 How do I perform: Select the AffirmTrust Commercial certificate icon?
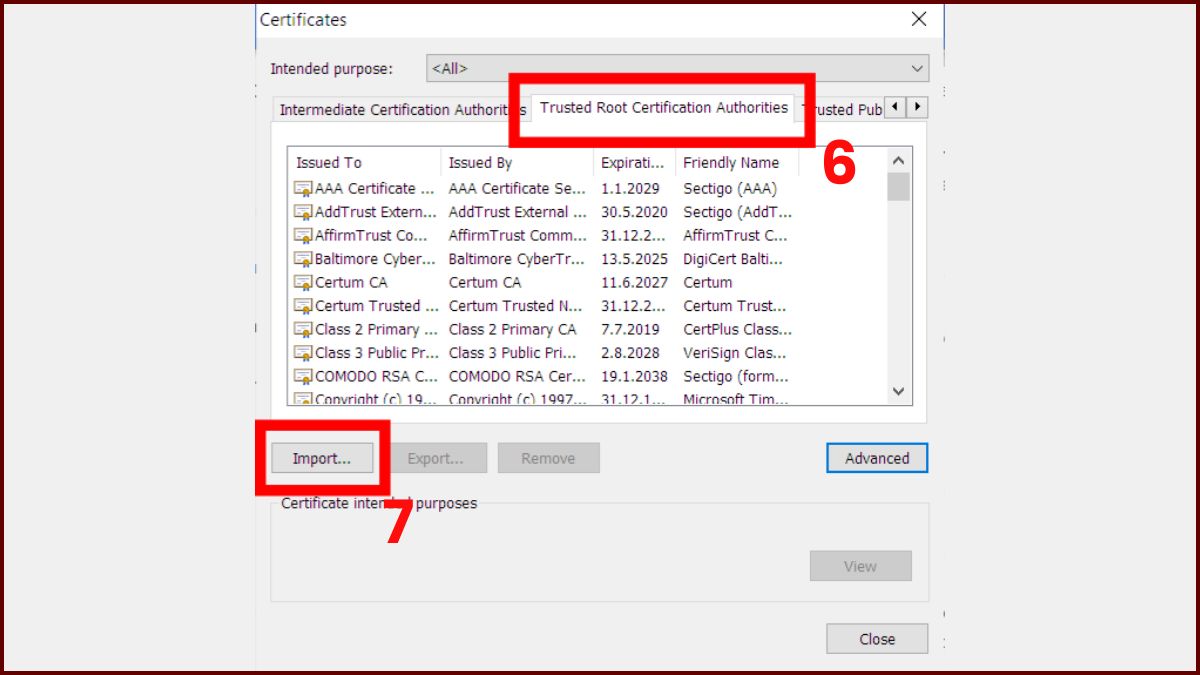click(x=302, y=235)
